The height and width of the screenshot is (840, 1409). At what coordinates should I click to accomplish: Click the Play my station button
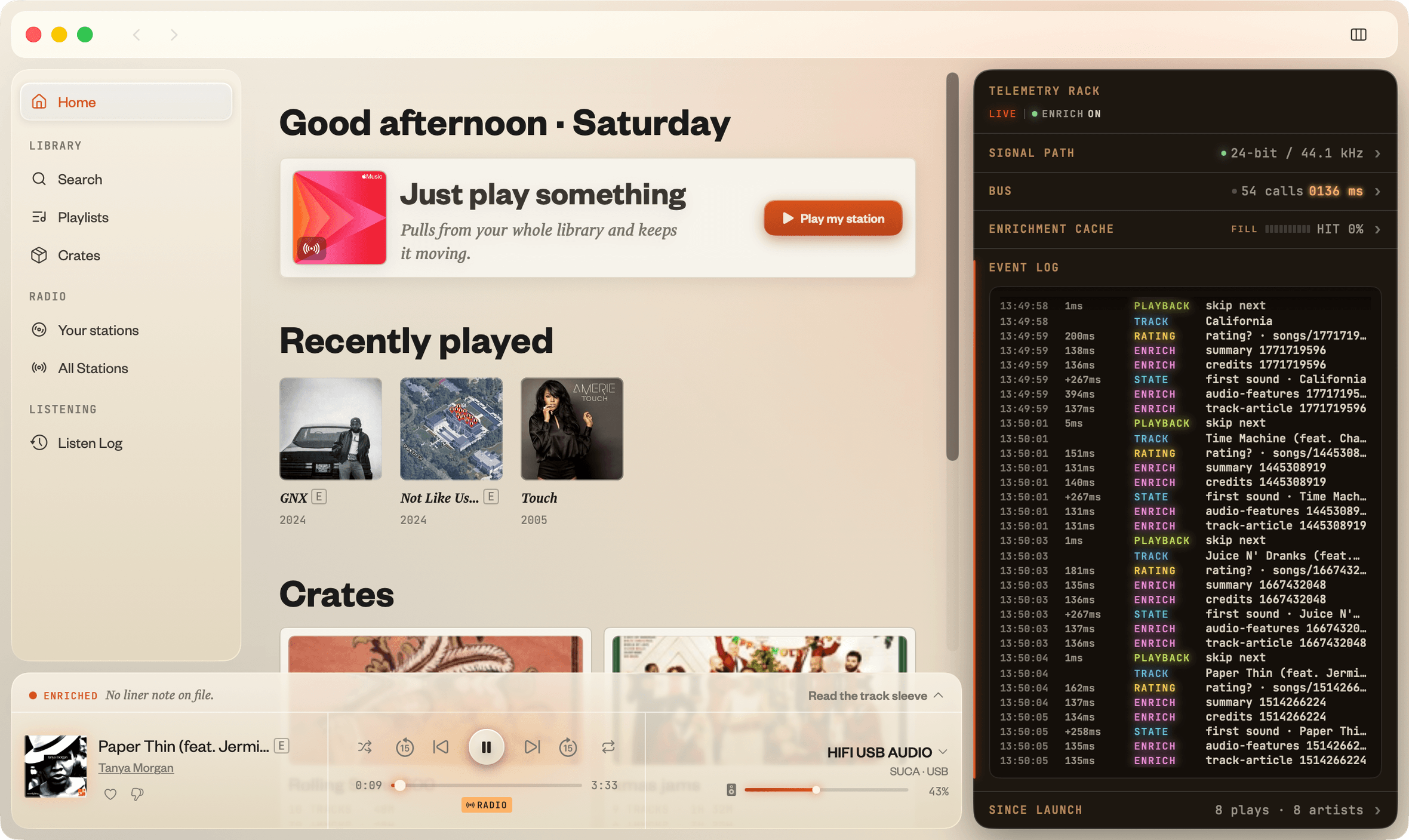833,219
